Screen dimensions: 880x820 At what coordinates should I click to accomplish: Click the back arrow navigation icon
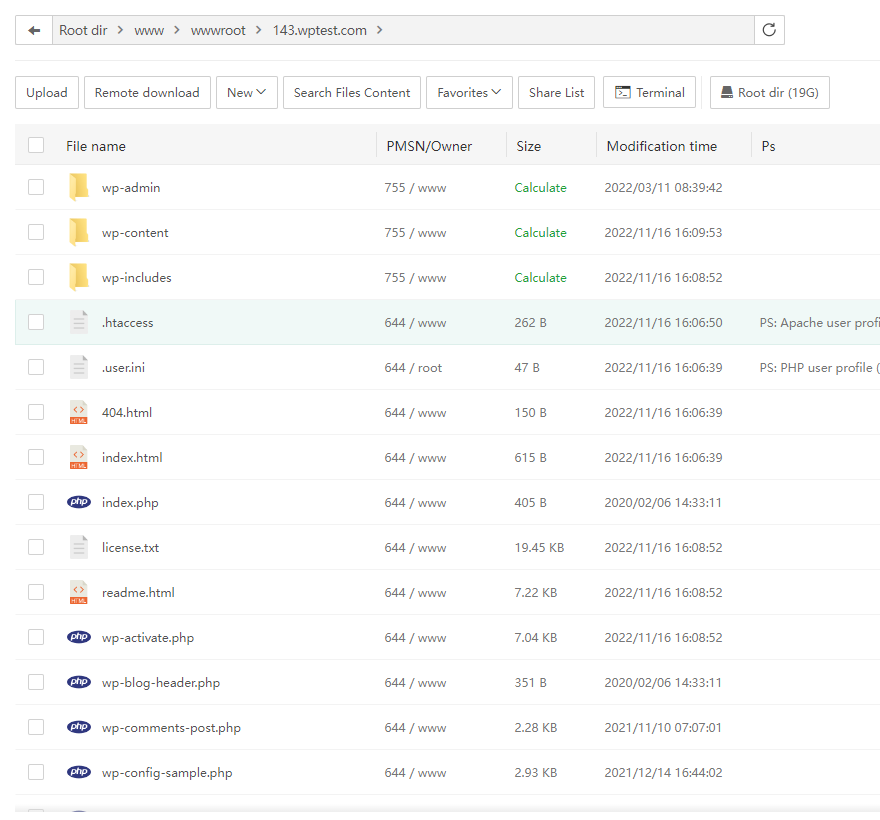coord(34,30)
